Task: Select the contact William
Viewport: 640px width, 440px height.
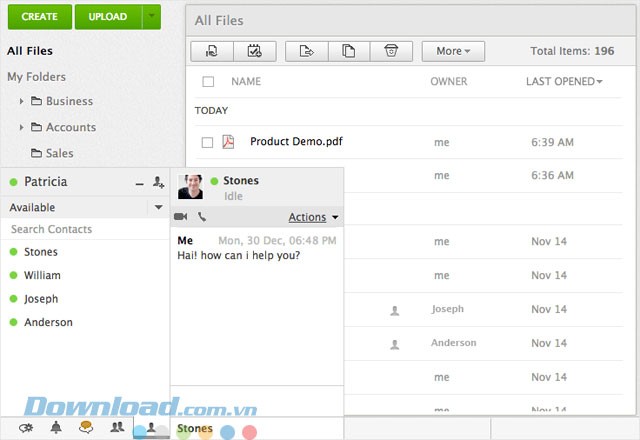Action: pyautogui.click(x=42, y=276)
